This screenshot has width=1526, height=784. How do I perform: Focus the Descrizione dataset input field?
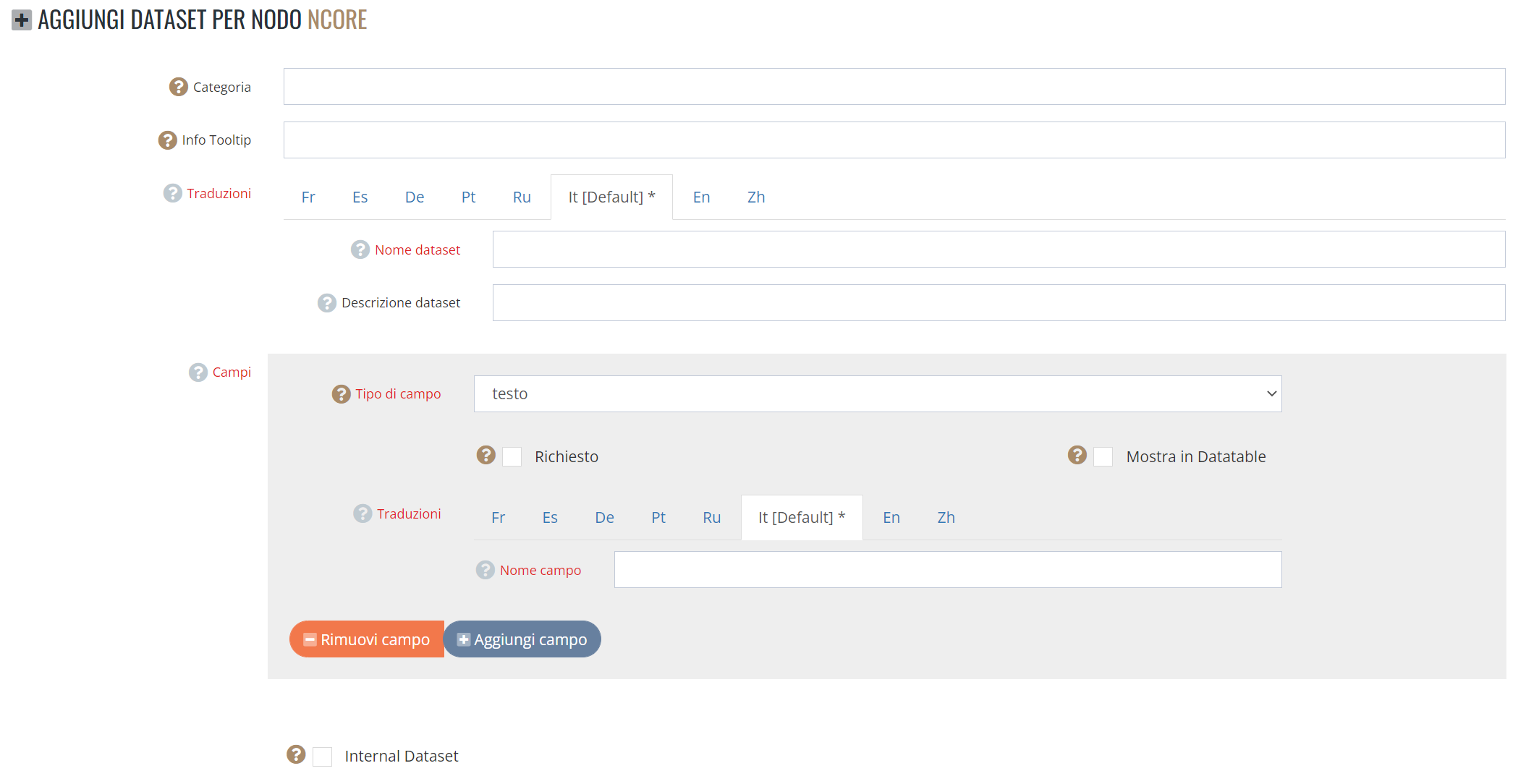(999, 303)
